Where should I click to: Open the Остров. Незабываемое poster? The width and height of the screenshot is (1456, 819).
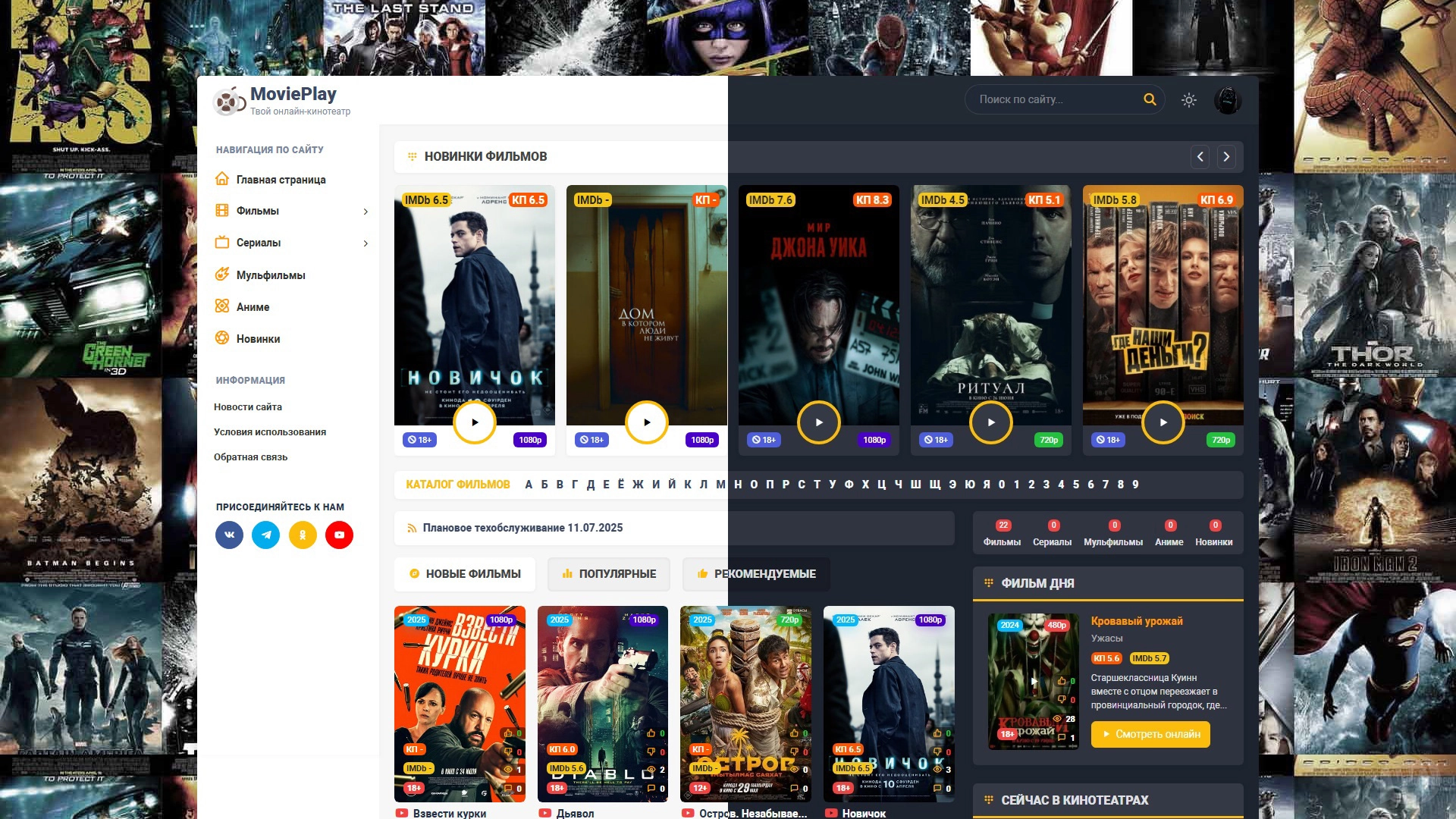click(x=745, y=704)
